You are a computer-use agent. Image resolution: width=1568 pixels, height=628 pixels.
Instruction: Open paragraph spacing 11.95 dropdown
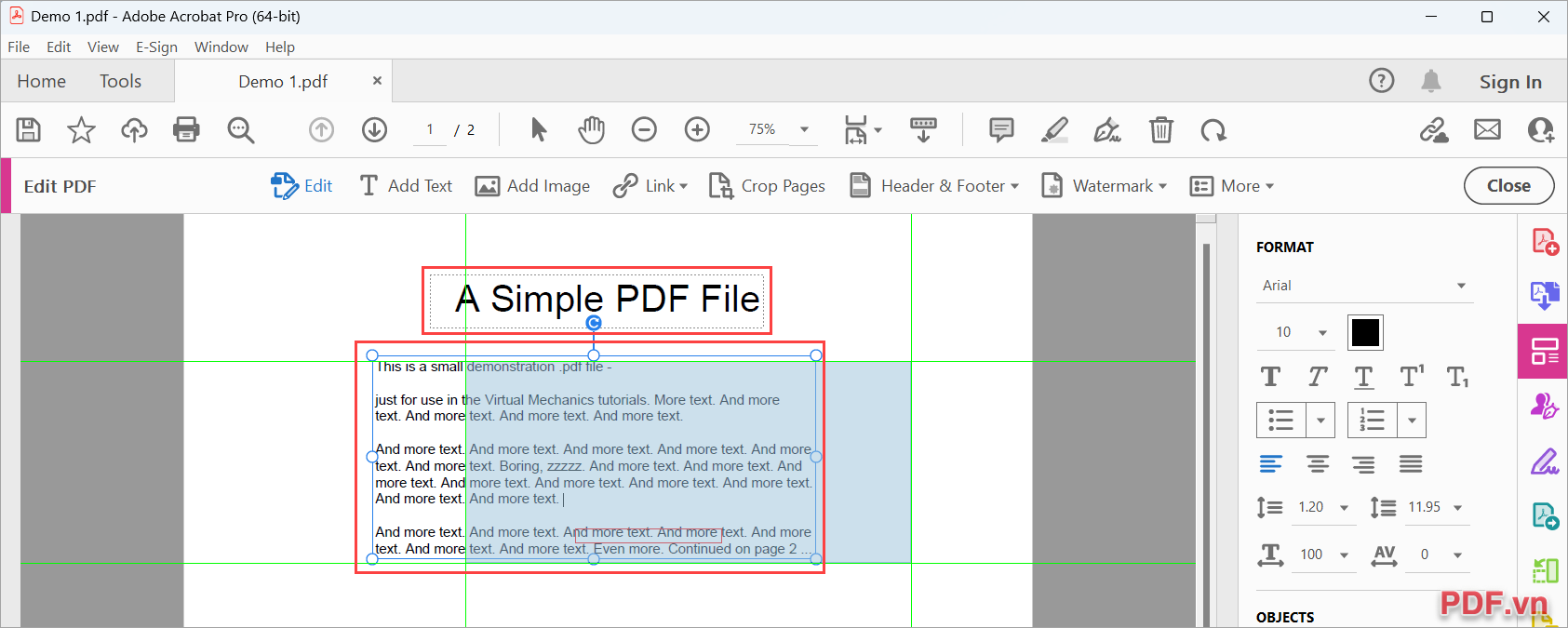1457,508
